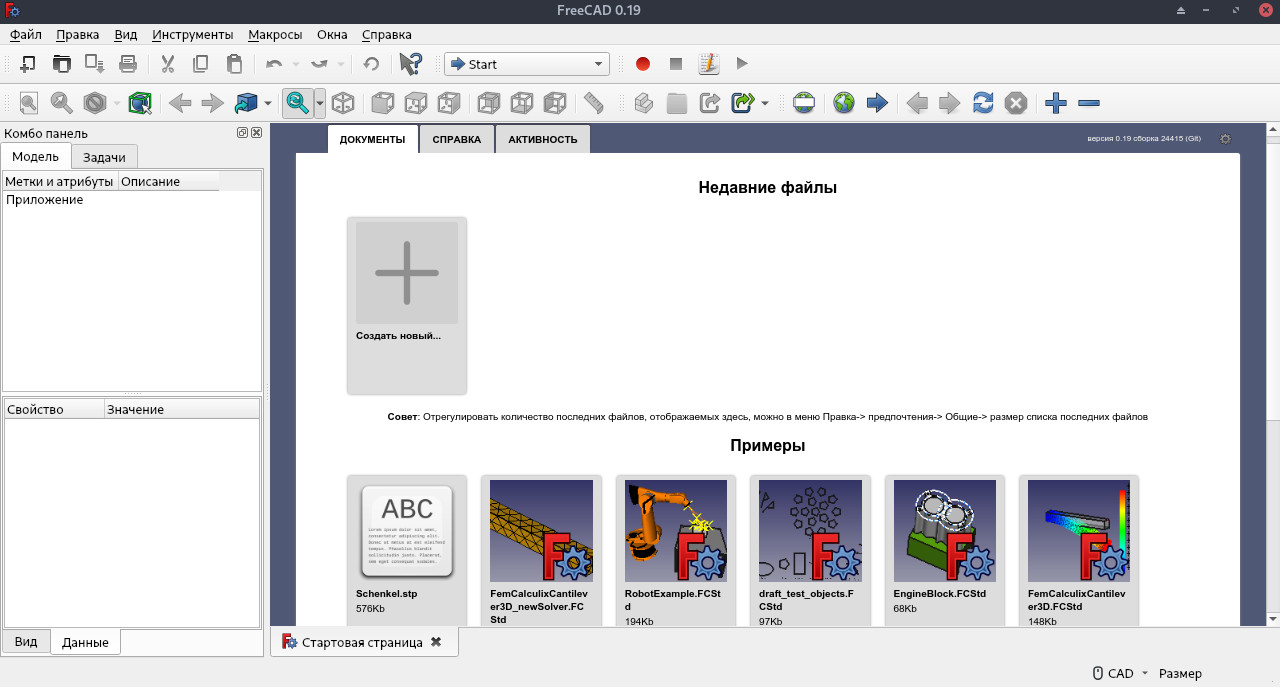Open the RobotExample.FCStd example
The image size is (1280, 687).
[675, 530]
